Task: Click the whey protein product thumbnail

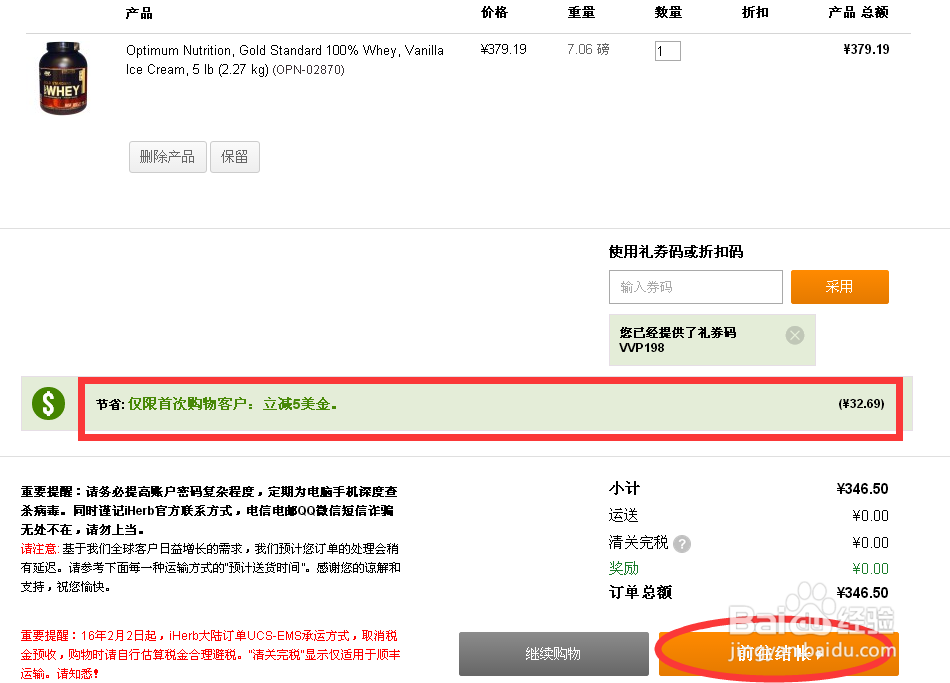Action: pos(63,78)
